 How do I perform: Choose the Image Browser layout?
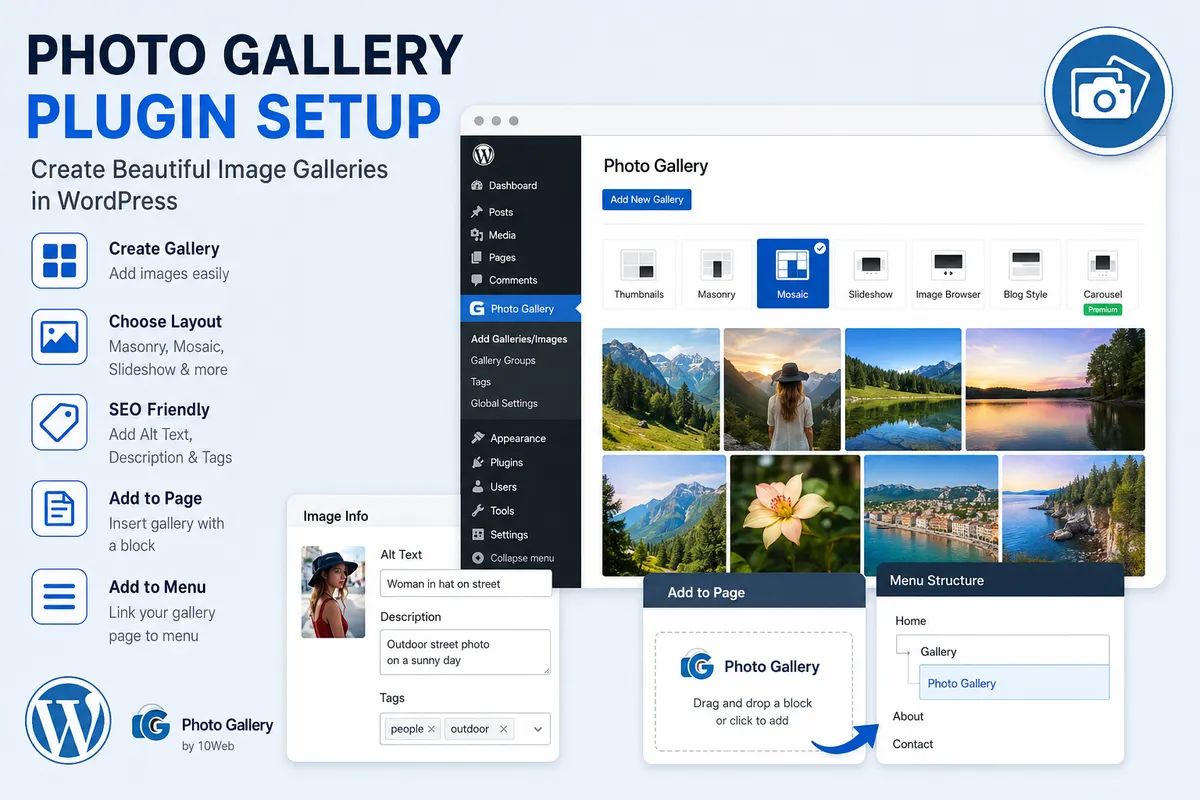(948, 273)
